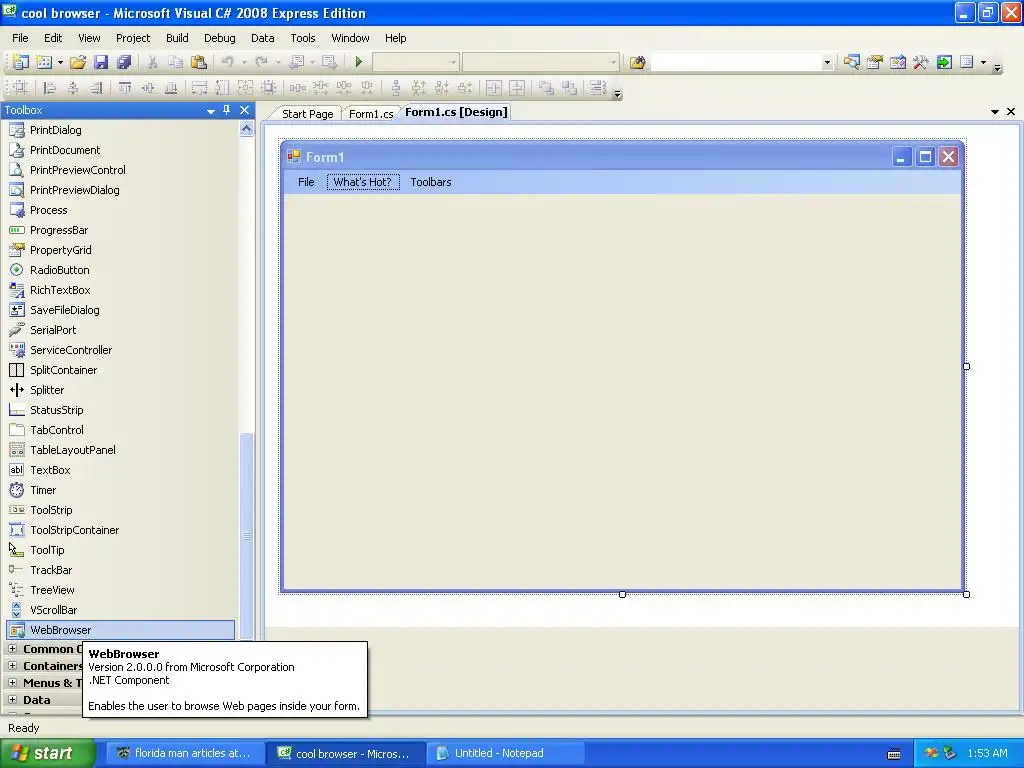Open the Properties Window toolbar icon

pyautogui.click(x=874, y=62)
